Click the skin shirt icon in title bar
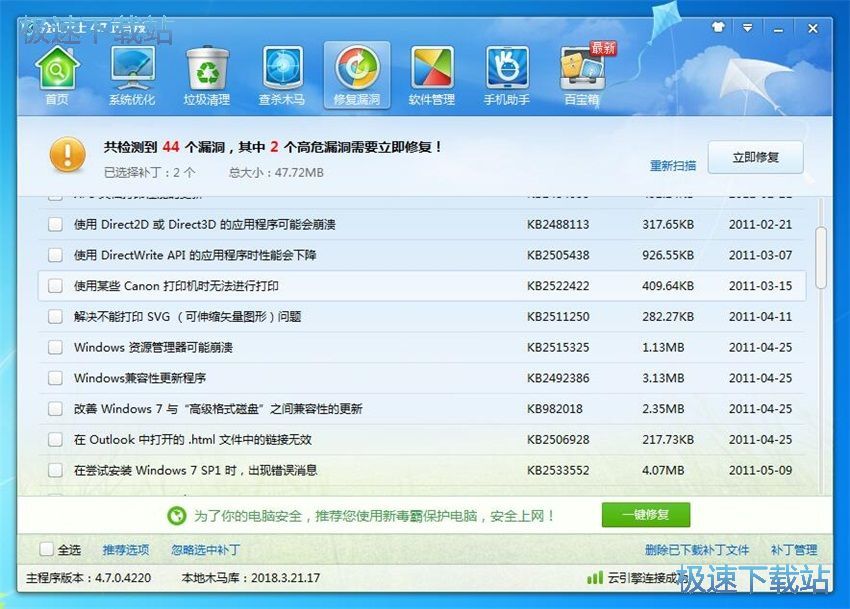 pos(718,27)
